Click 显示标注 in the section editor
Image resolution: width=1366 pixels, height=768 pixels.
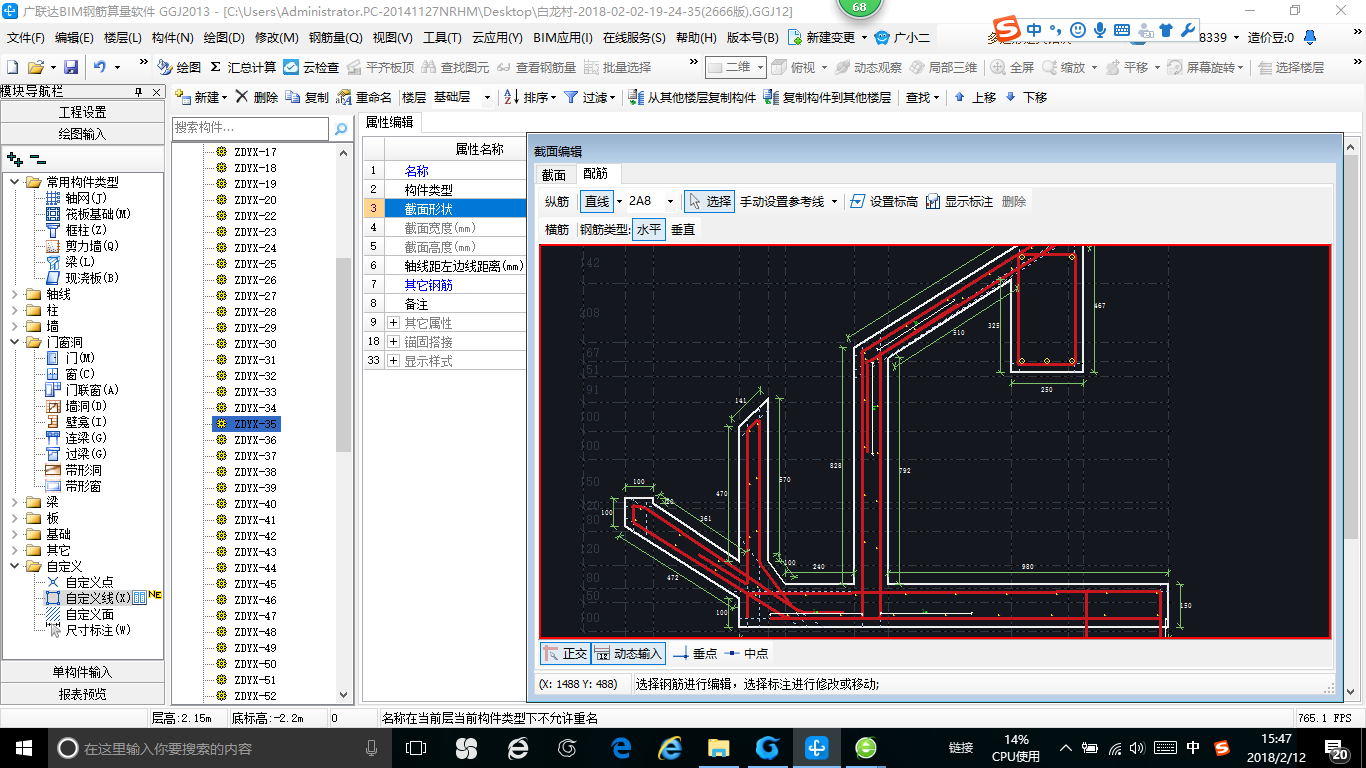pyautogui.click(x=959, y=201)
